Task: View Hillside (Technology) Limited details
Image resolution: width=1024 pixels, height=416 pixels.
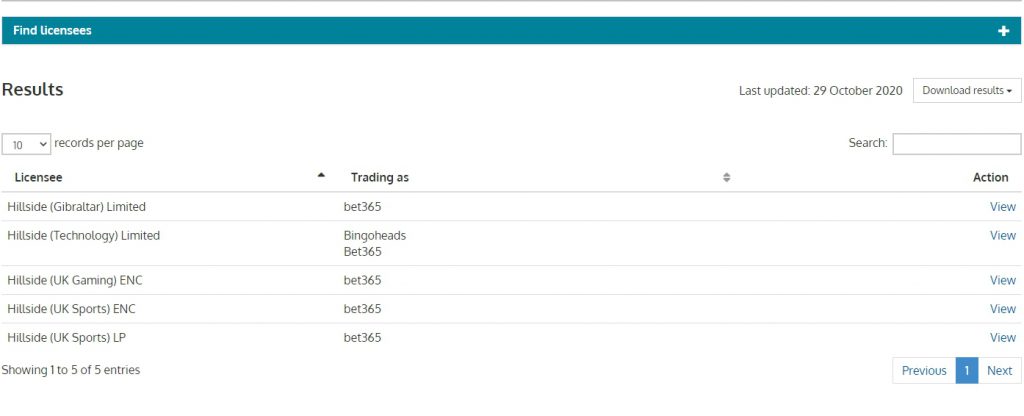Action: tap(1002, 236)
